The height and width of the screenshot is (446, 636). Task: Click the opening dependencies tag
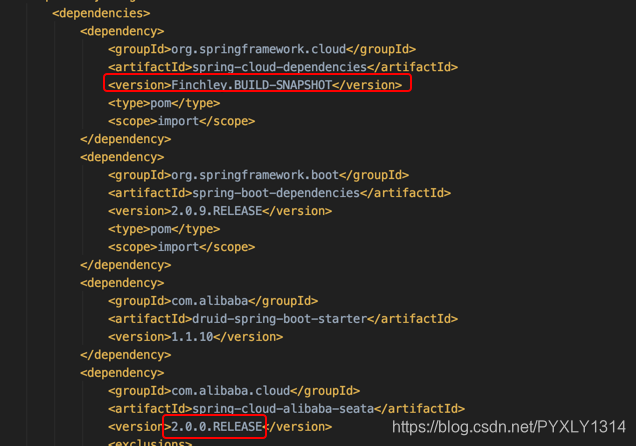pyautogui.click(x=101, y=13)
